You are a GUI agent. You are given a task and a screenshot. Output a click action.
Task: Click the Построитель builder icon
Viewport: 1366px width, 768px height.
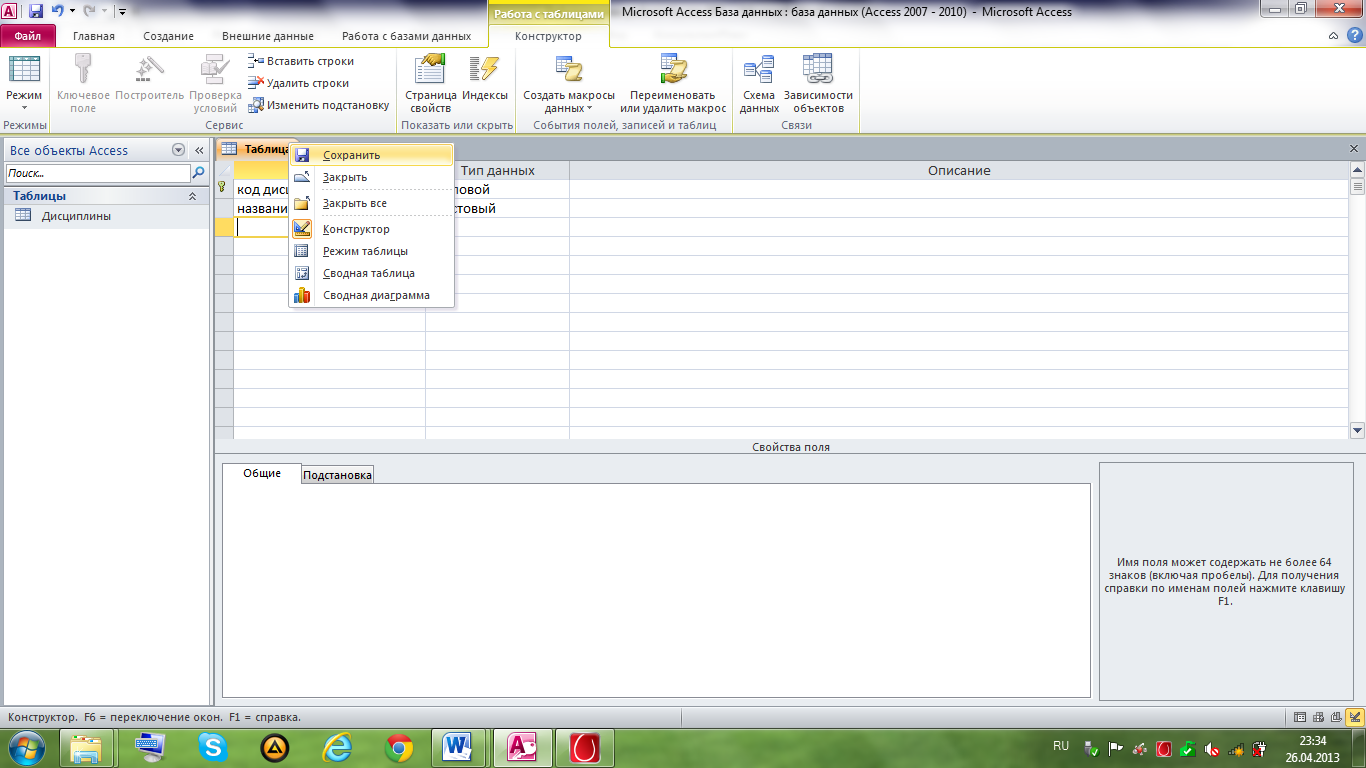click(x=149, y=68)
